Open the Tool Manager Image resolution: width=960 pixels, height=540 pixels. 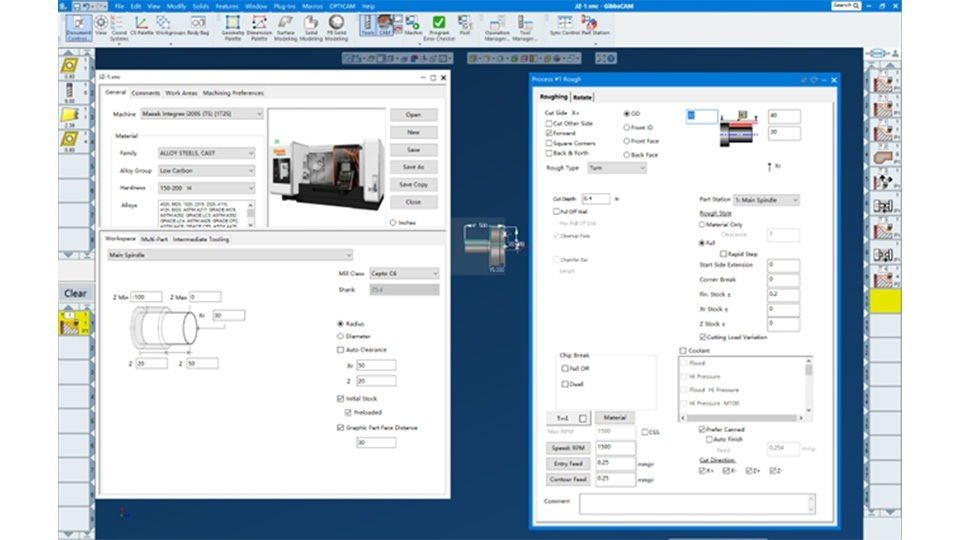click(x=525, y=28)
